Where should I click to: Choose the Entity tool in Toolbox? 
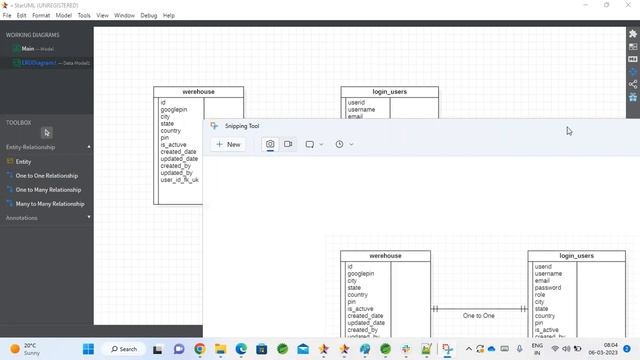pos(23,162)
